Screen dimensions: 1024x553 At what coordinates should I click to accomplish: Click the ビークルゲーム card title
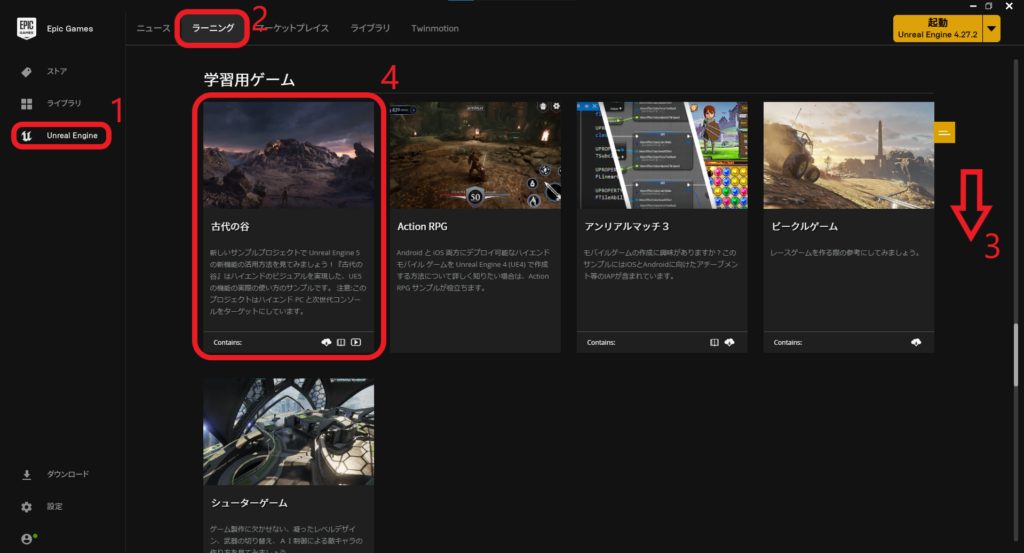805,227
